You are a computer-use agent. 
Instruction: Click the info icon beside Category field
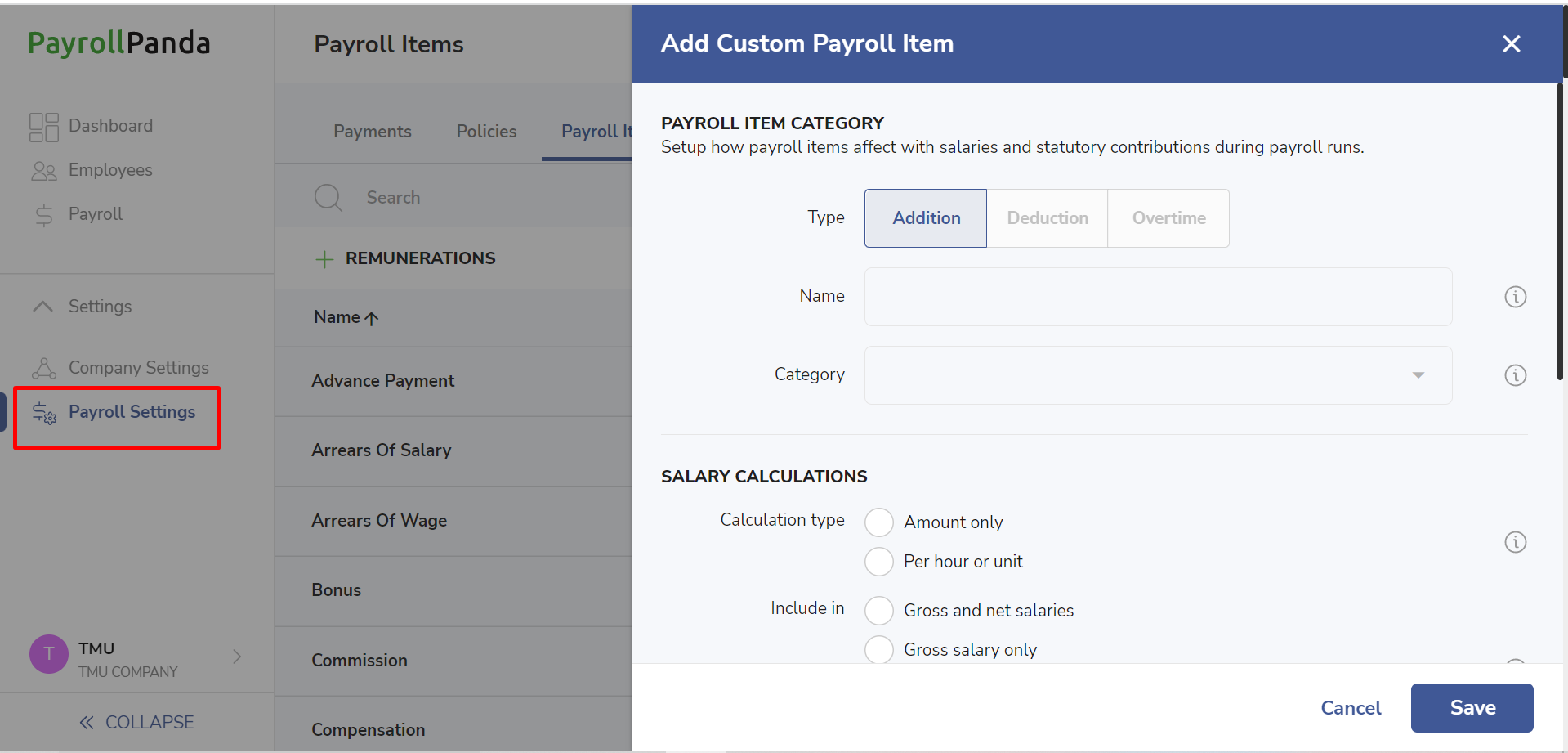click(1515, 375)
